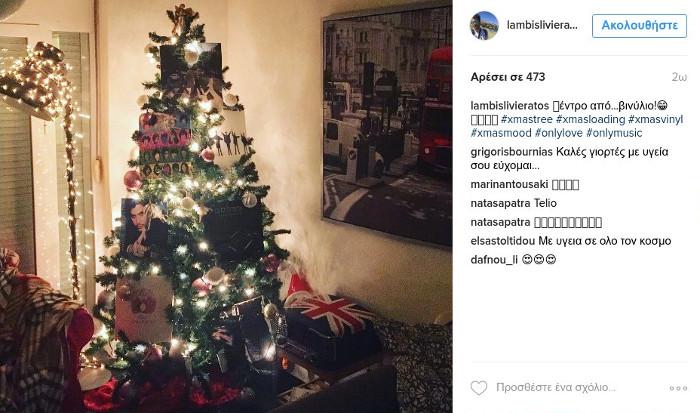The width and height of the screenshot is (700, 413).
Task: Click the #xmasmood hashtag
Action: [501, 133]
